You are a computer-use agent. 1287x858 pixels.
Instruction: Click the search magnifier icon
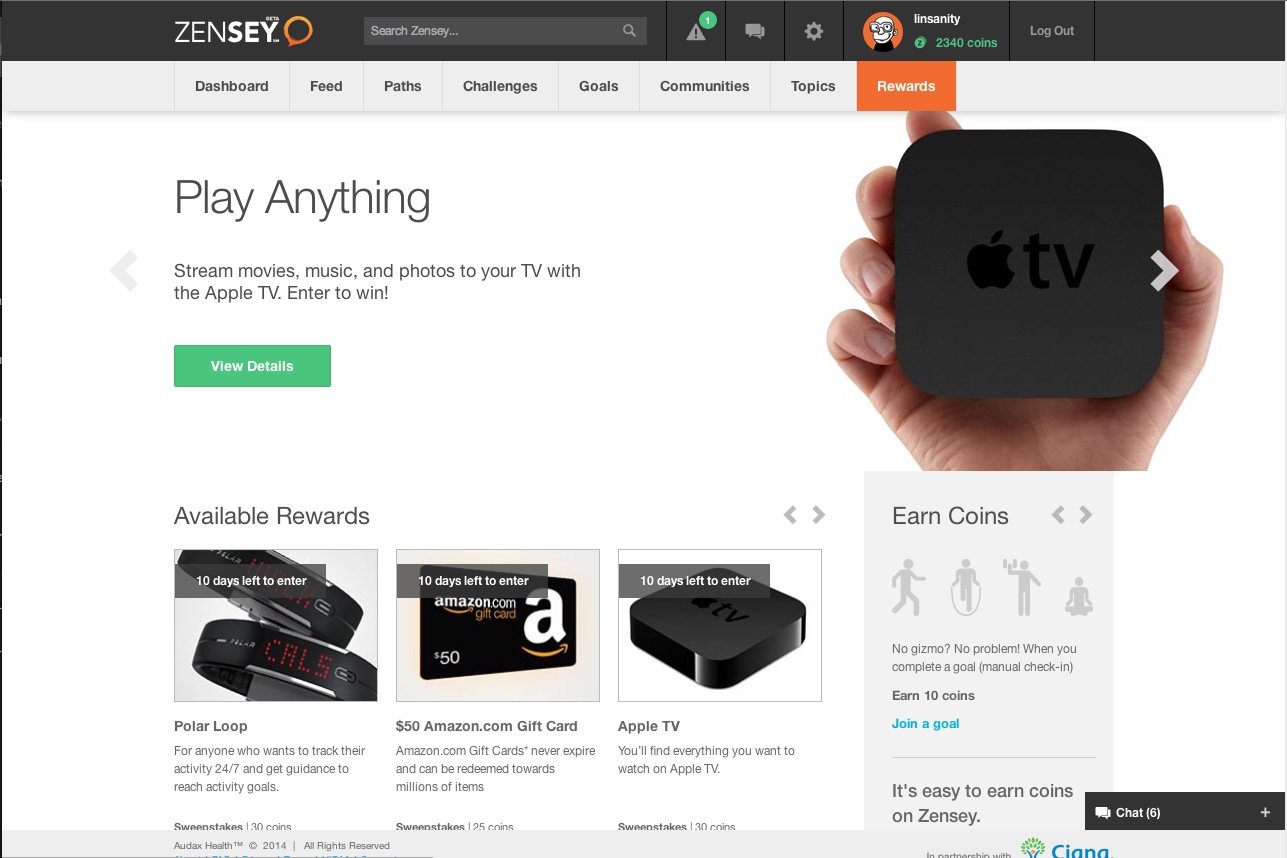tap(629, 31)
